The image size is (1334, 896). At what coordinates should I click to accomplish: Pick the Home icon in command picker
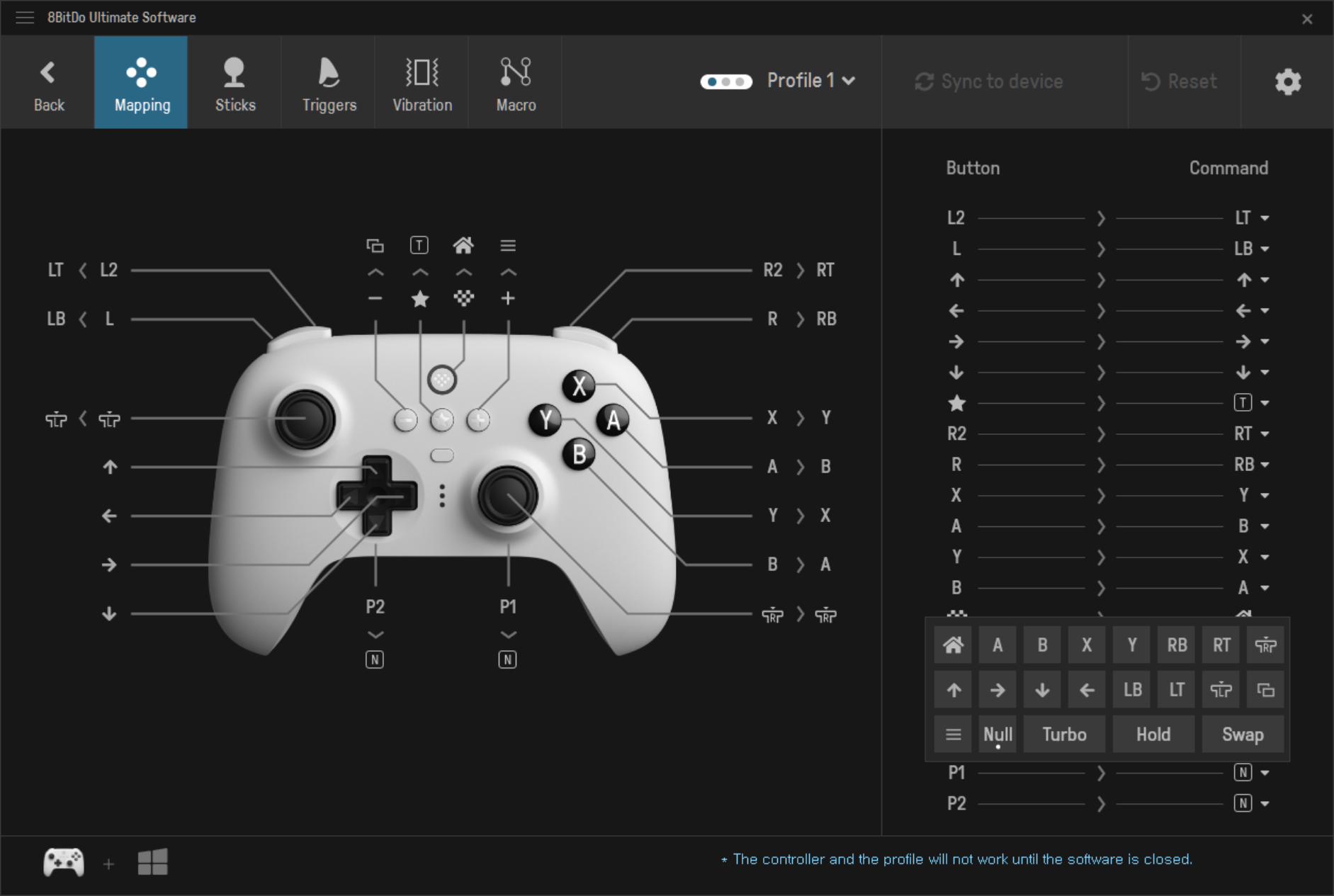coord(953,645)
